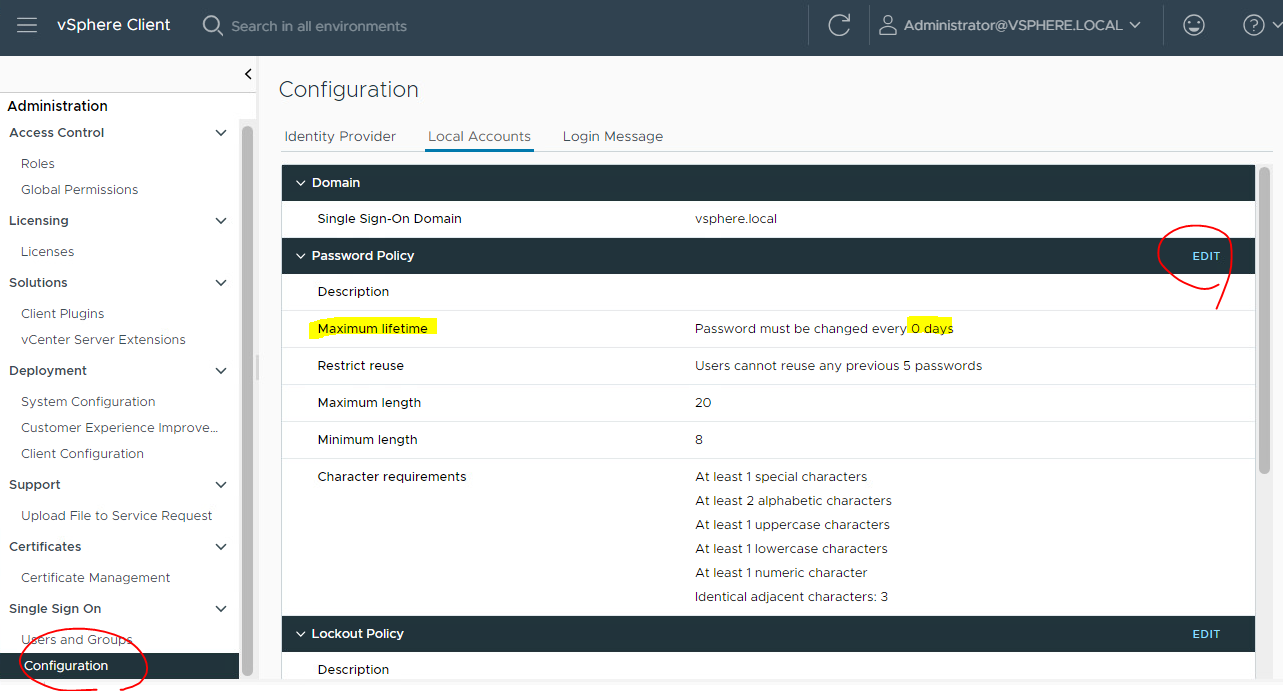Click the Character requirements label

point(392,477)
